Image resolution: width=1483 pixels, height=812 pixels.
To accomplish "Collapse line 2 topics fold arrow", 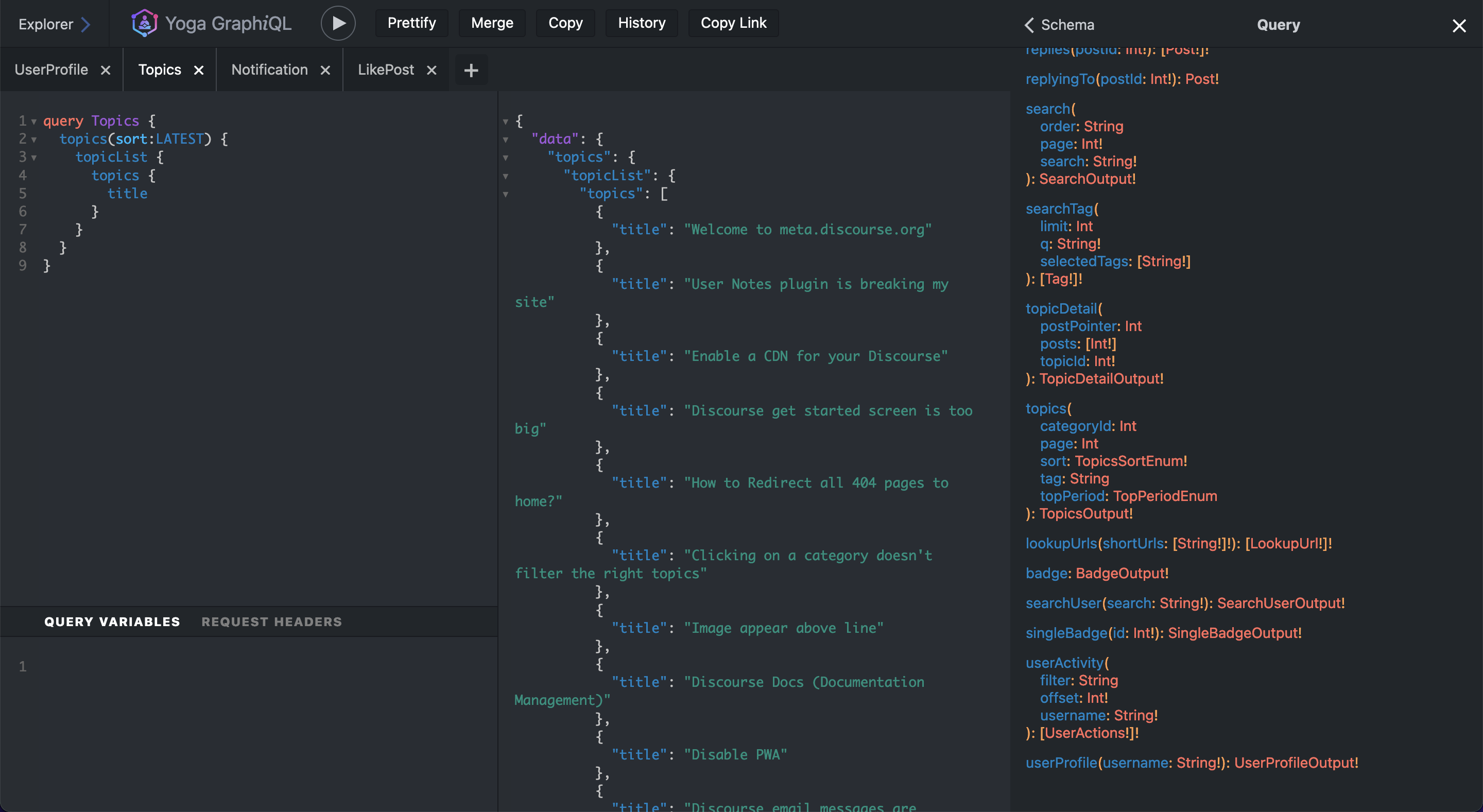I will point(34,140).
